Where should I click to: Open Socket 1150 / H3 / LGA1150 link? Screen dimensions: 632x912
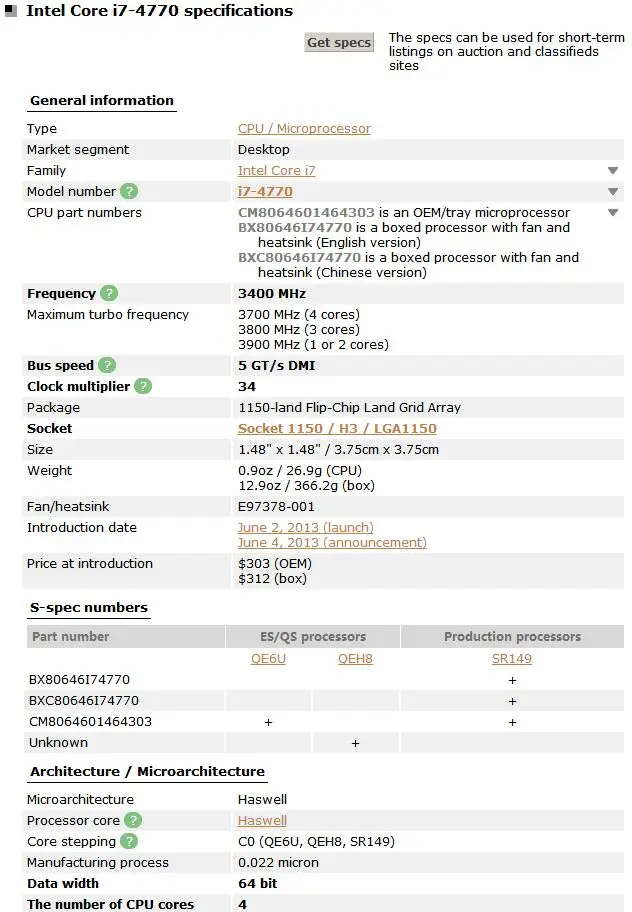tap(337, 428)
